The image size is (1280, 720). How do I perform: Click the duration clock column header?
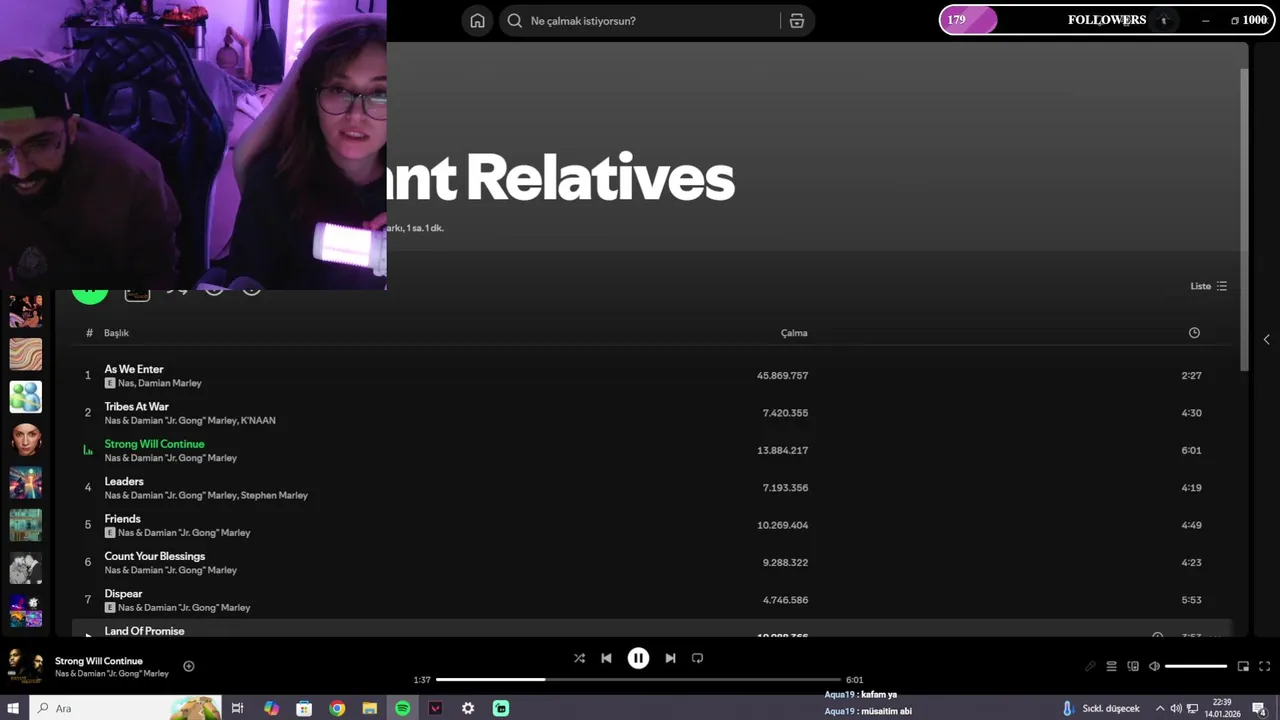point(1194,333)
